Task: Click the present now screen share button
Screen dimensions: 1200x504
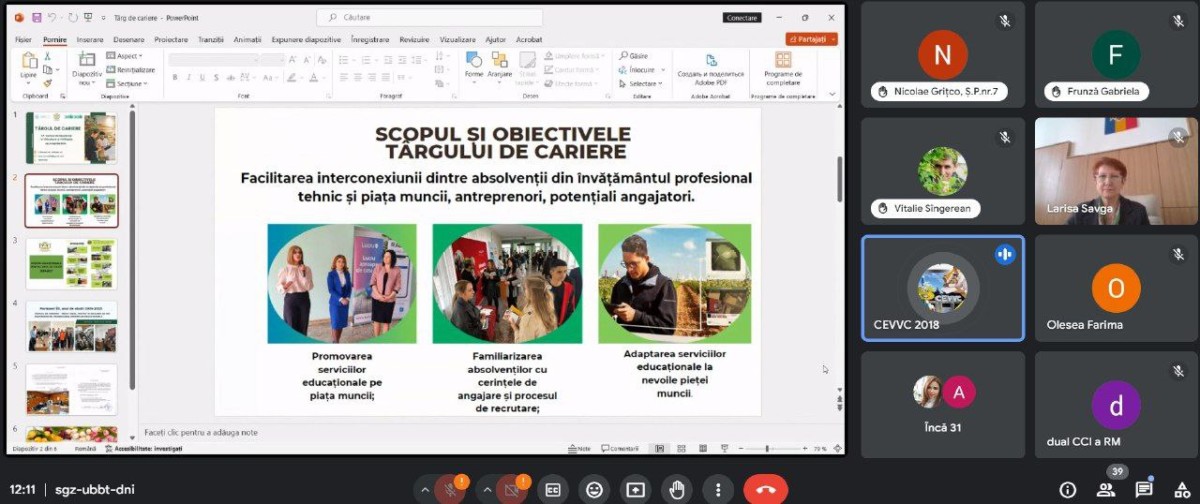Action: (635, 490)
